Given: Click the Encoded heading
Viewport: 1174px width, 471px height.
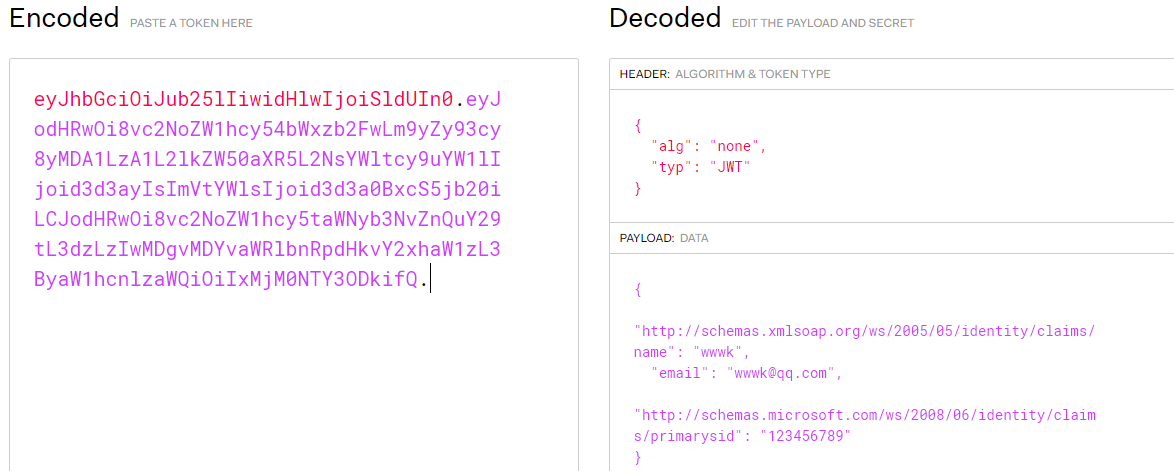Looking at the screenshot, I should coord(64,17).
